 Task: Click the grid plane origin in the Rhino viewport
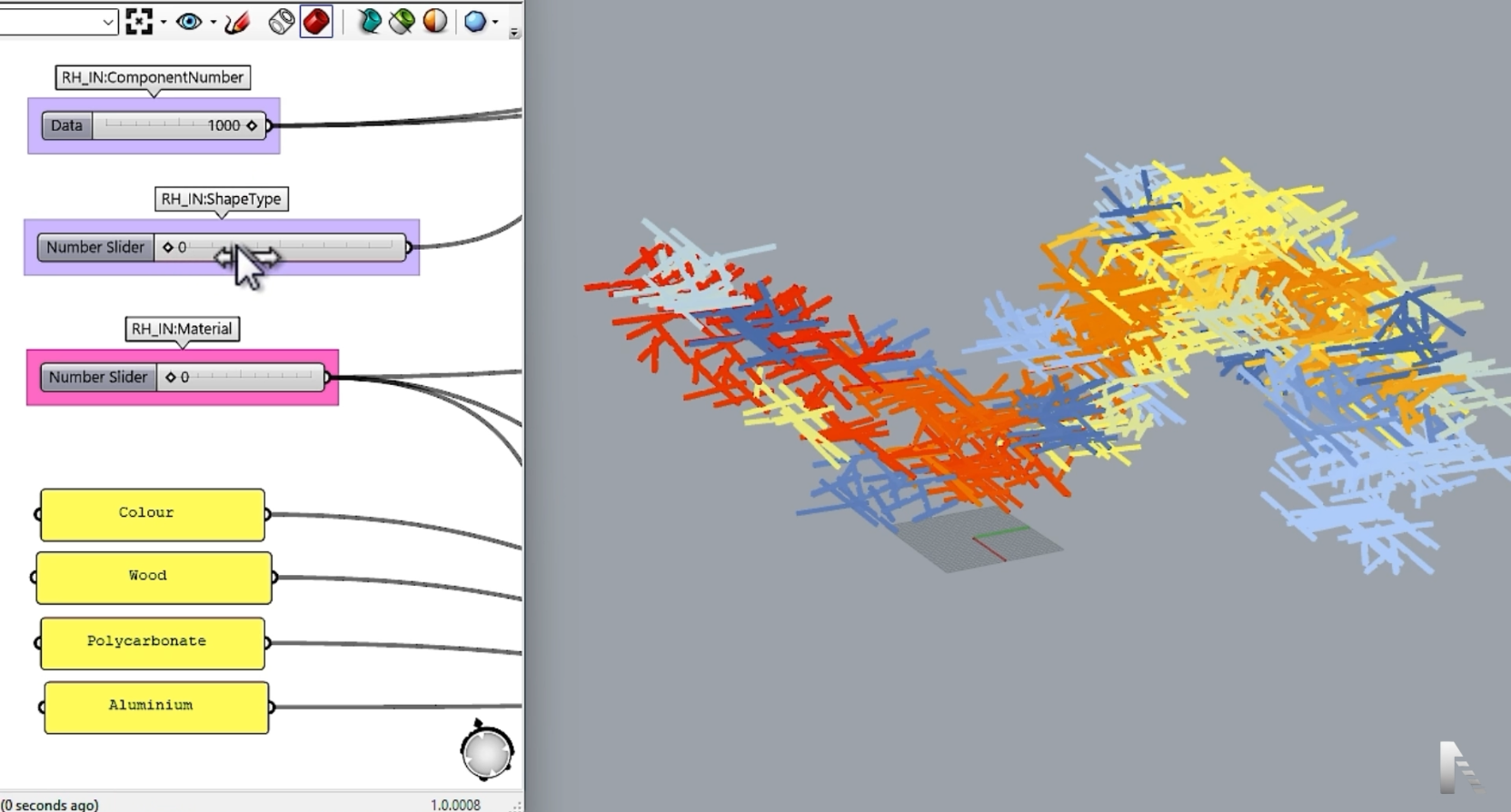click(975, 540)
